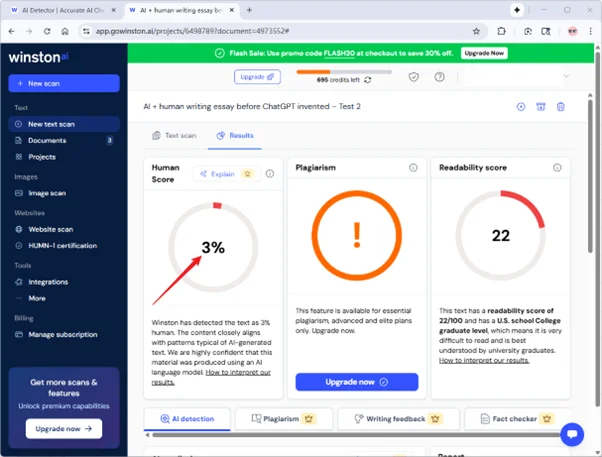Open the info icon on Readability score card
The width and height of the screenshot is (602, 457).
[556, 168]
